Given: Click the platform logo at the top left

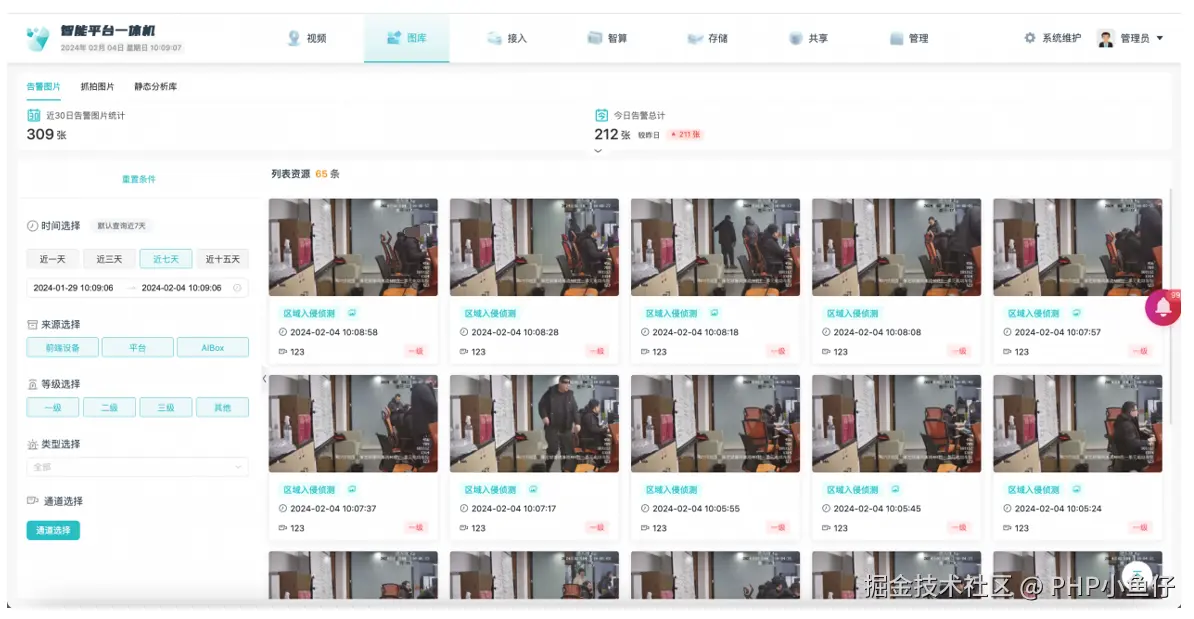Looking at the screenshot, I should (37, 37).
